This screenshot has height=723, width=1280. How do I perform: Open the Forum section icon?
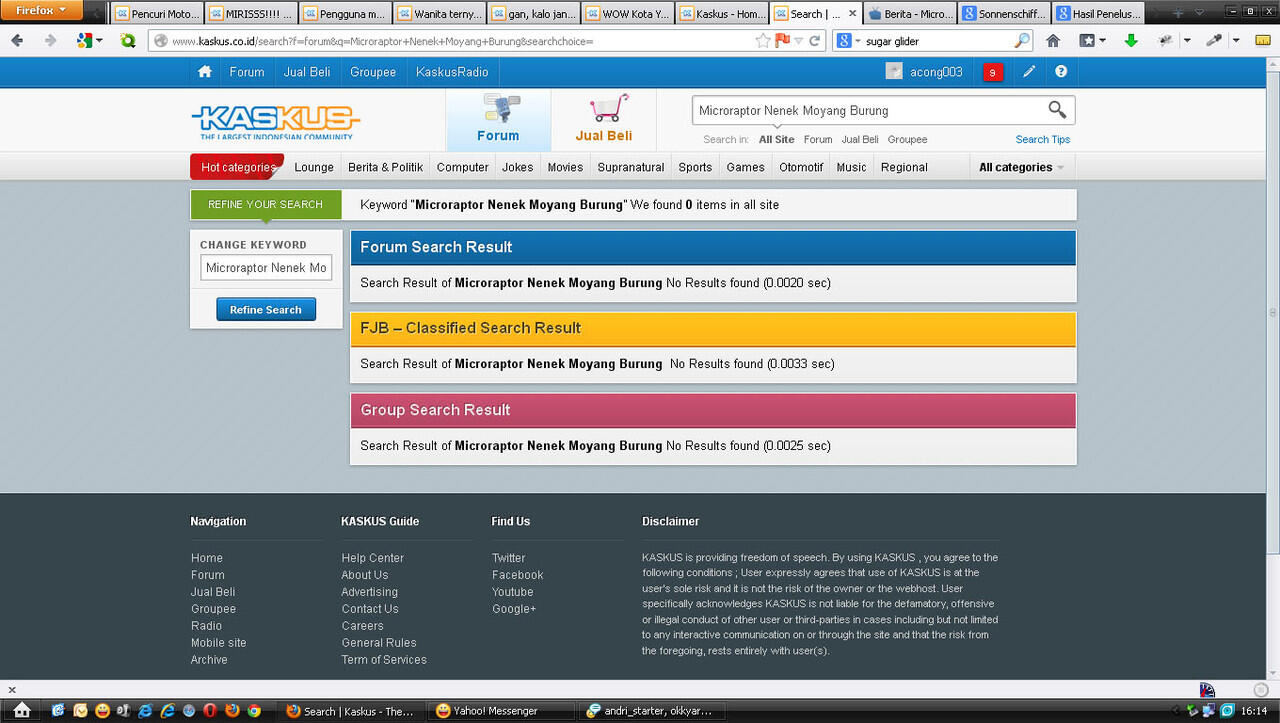click(x=498, y=119)
